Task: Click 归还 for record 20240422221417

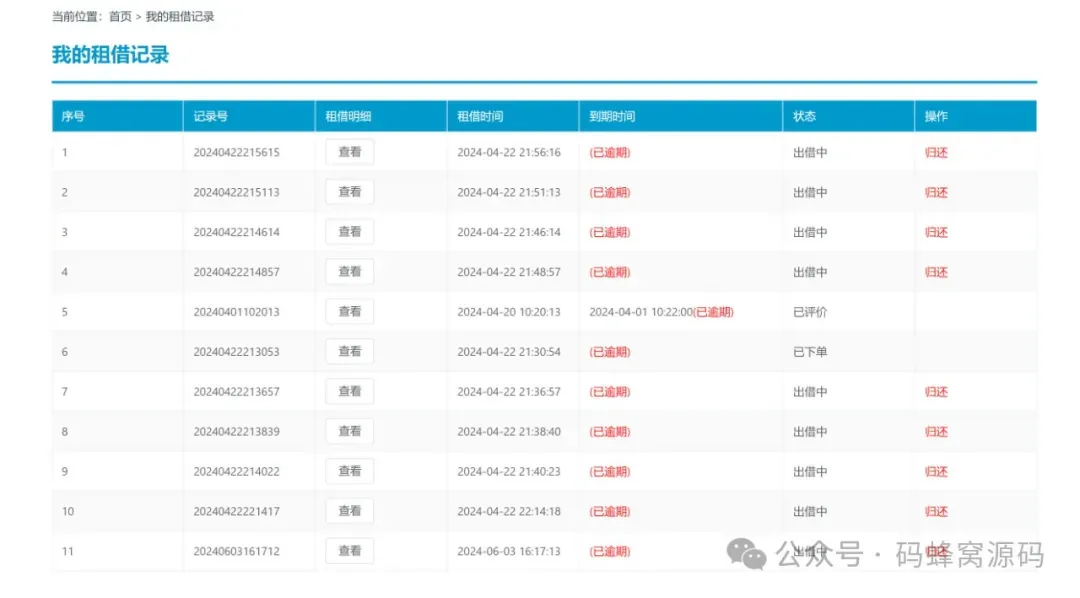Action: pos(936,512)
